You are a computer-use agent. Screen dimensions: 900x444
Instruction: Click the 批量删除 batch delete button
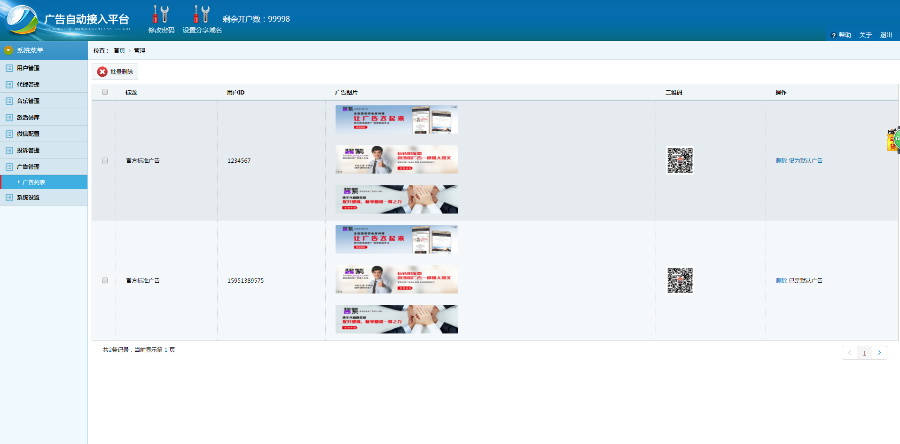(115, 72)
